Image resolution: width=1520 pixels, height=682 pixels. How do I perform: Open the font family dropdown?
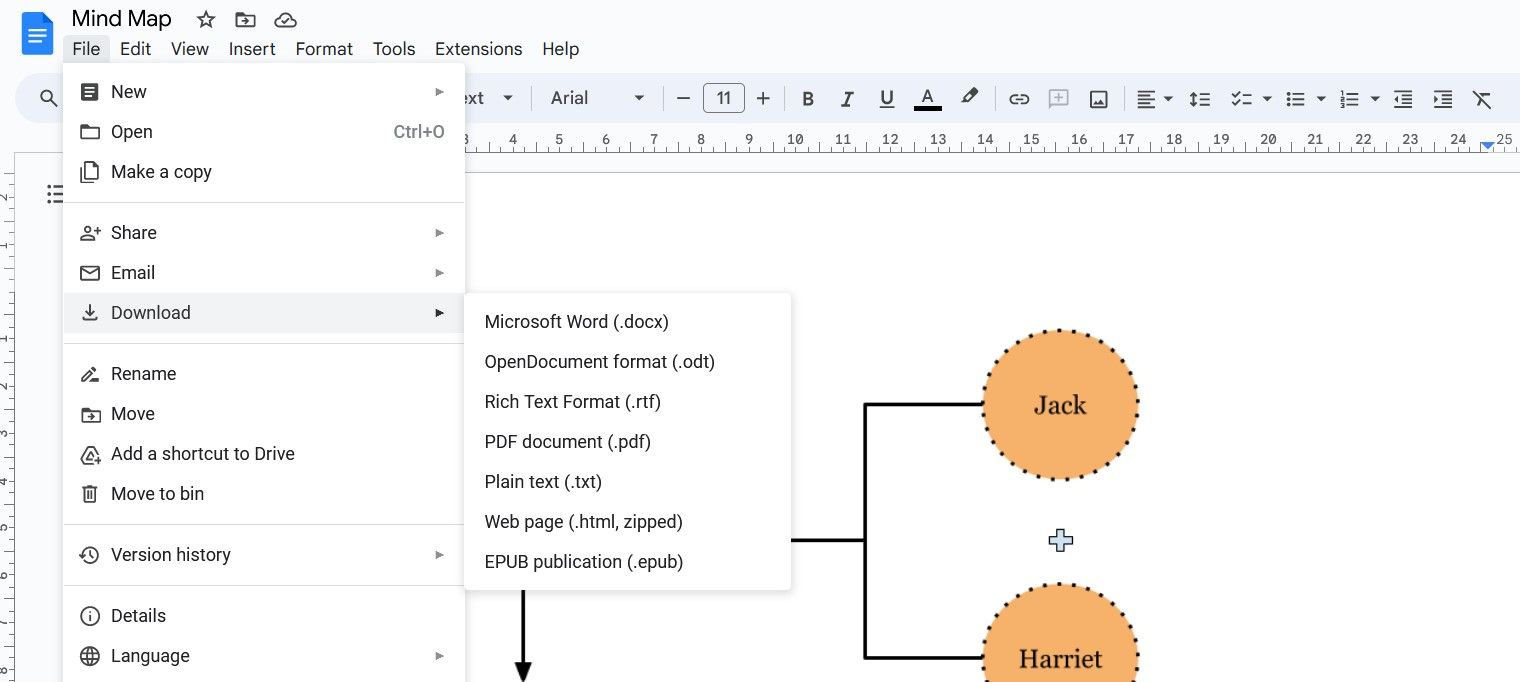[595, 98]
